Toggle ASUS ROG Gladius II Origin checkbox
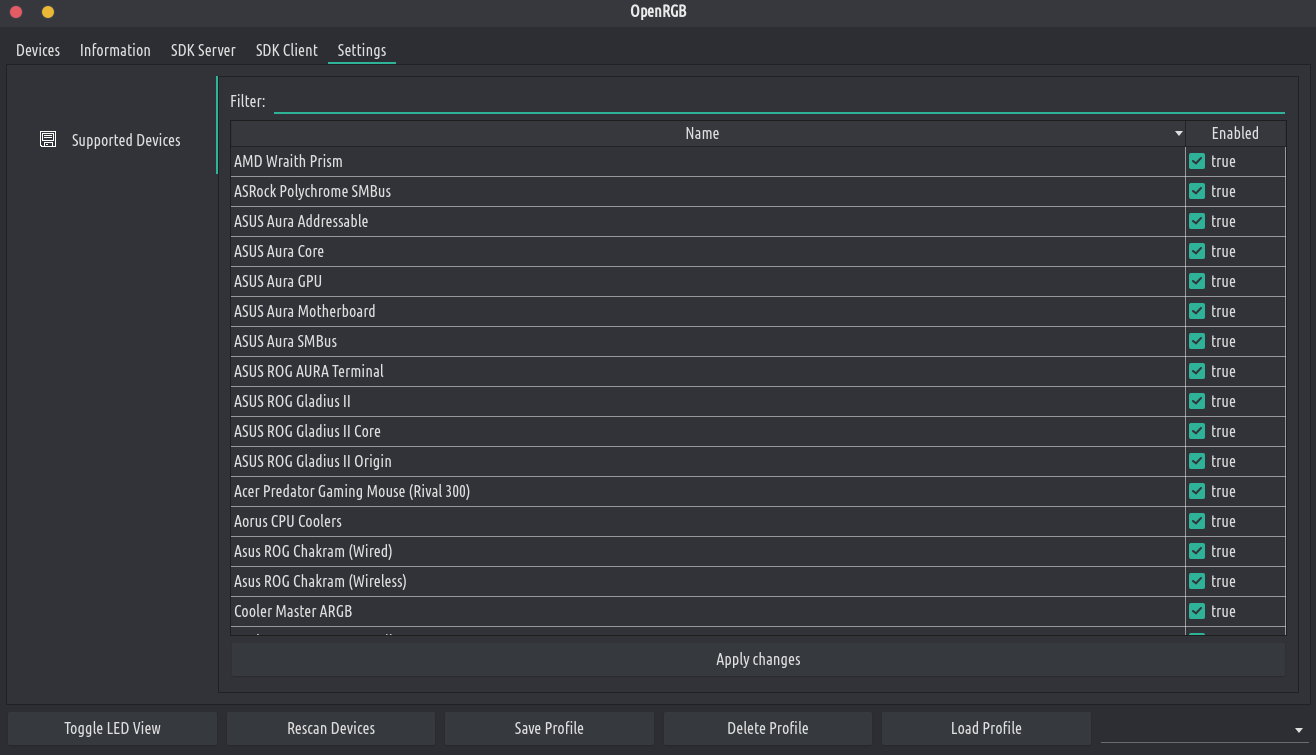The width and height of the screenshot is (1316, 755). pos(1197,461)
